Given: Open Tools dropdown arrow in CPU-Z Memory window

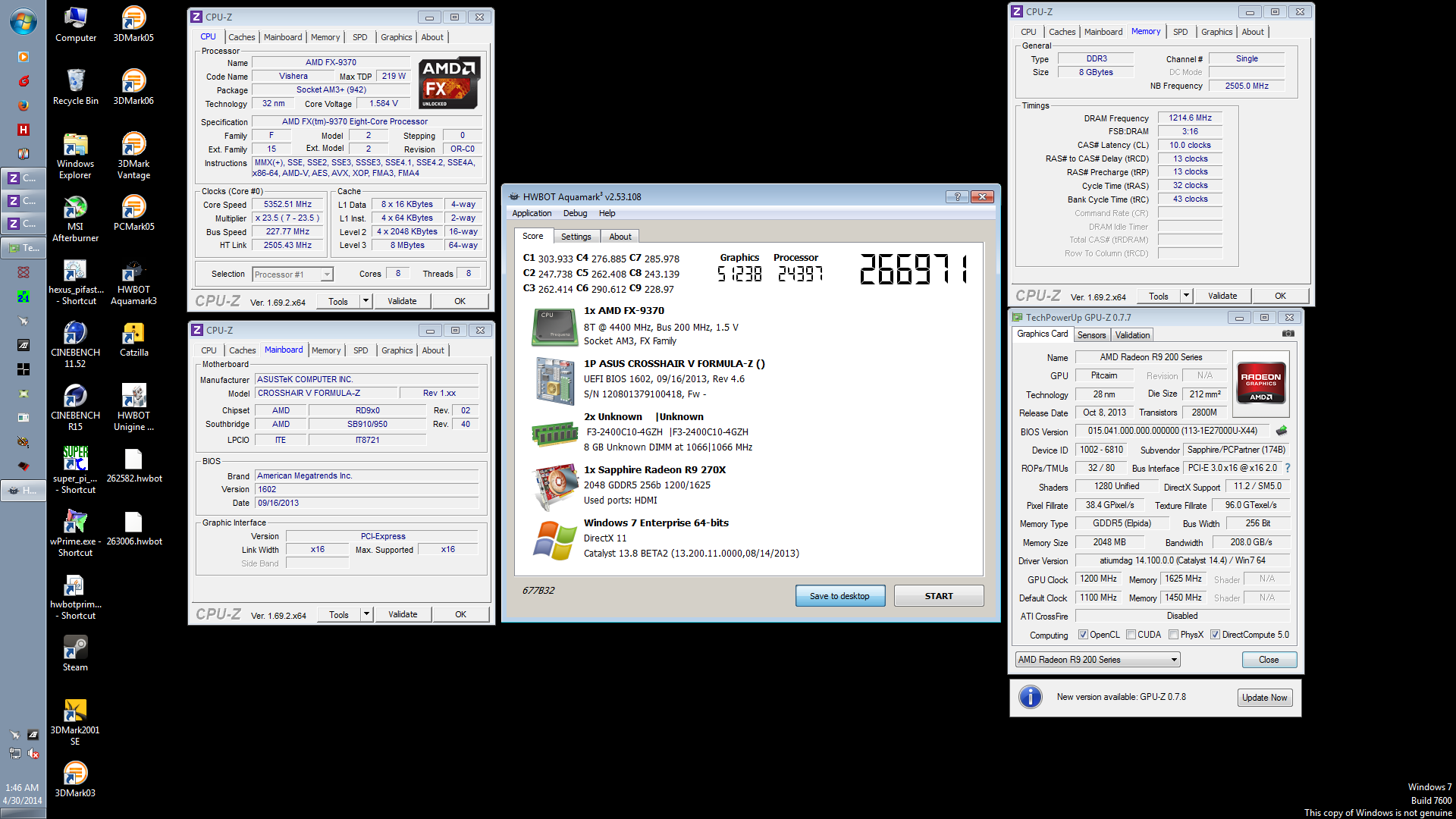Looking at the screenshot, I should (1186, 296).
